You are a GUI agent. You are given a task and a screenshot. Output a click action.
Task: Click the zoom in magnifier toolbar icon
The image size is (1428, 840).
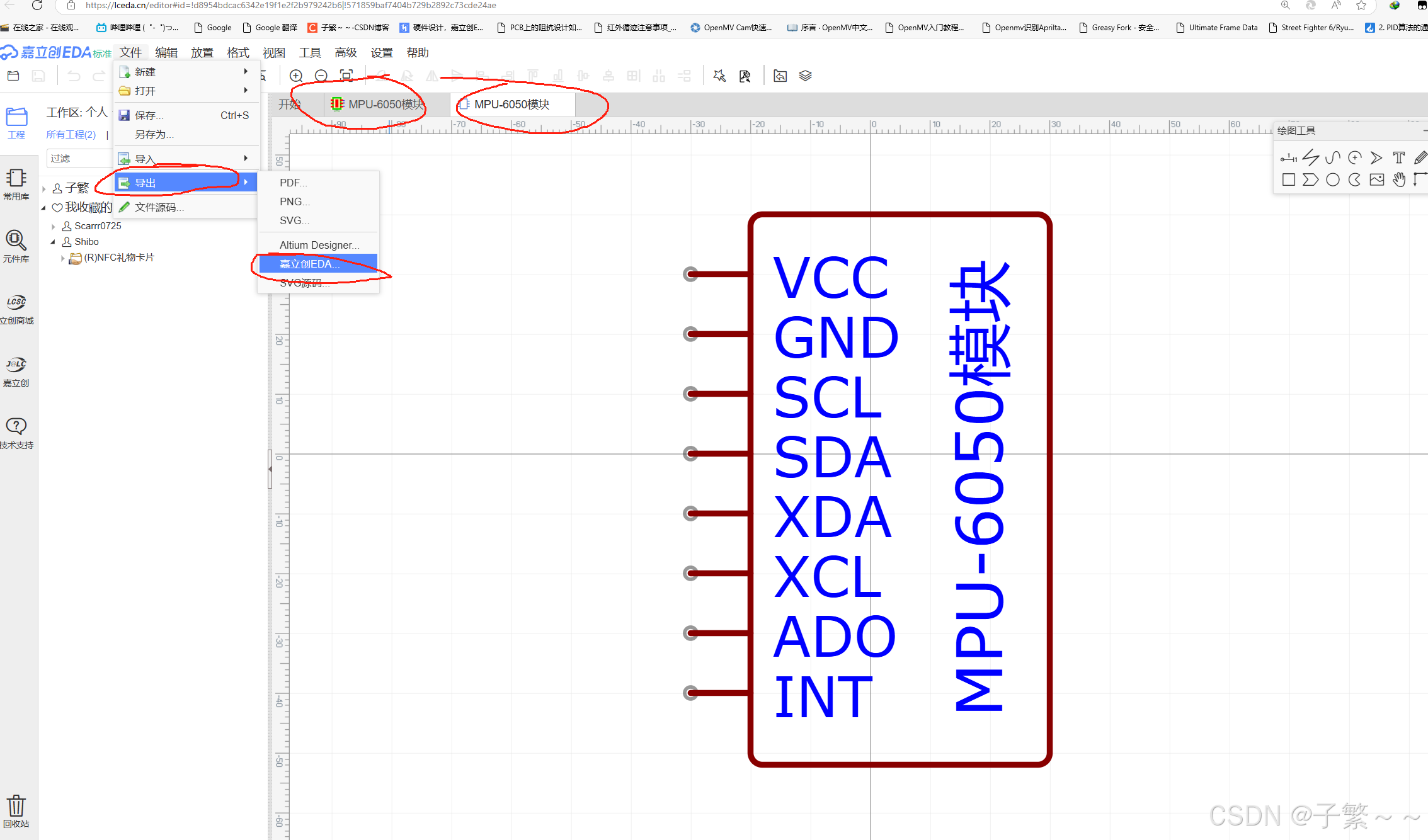296,76
